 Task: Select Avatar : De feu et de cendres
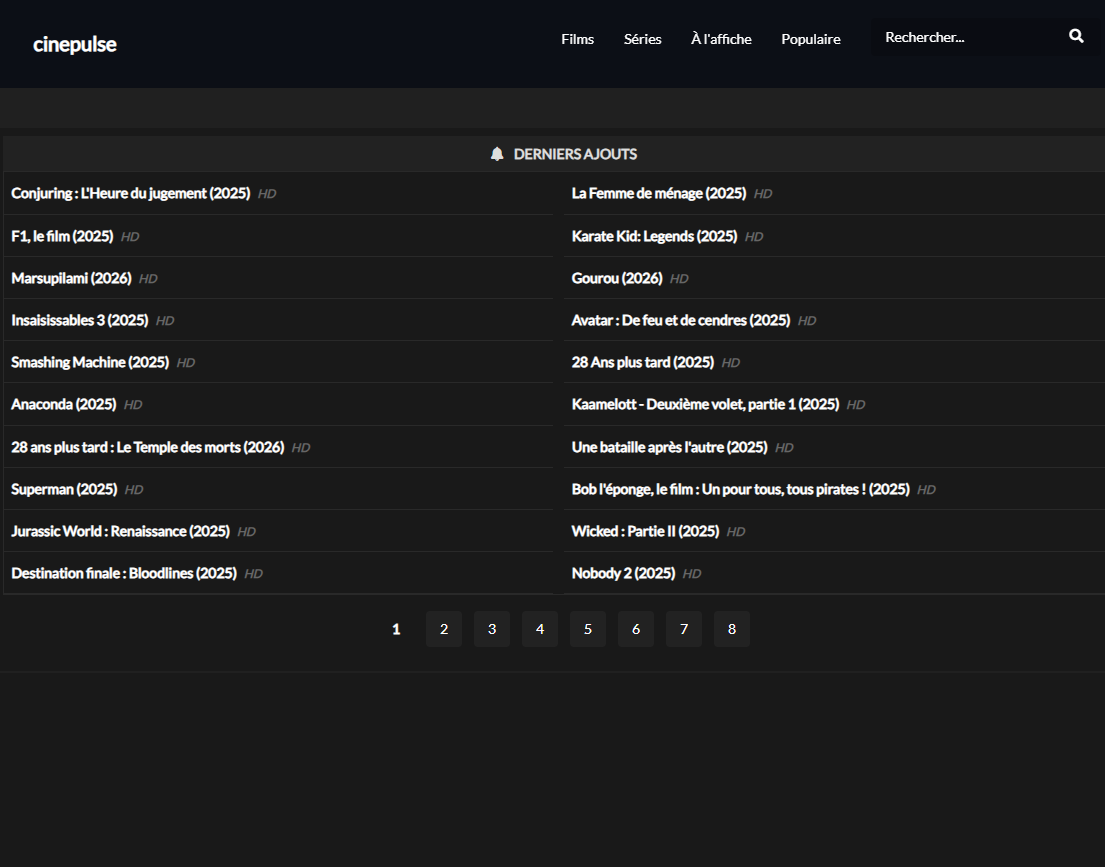click(x=680, y=320)
